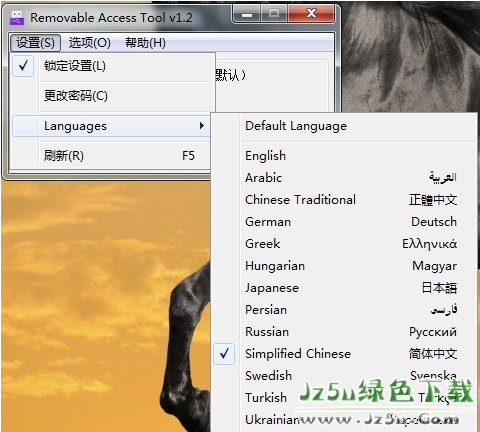
Task: Click the disabled maximize window button
Action: click(x=274, y=14)
